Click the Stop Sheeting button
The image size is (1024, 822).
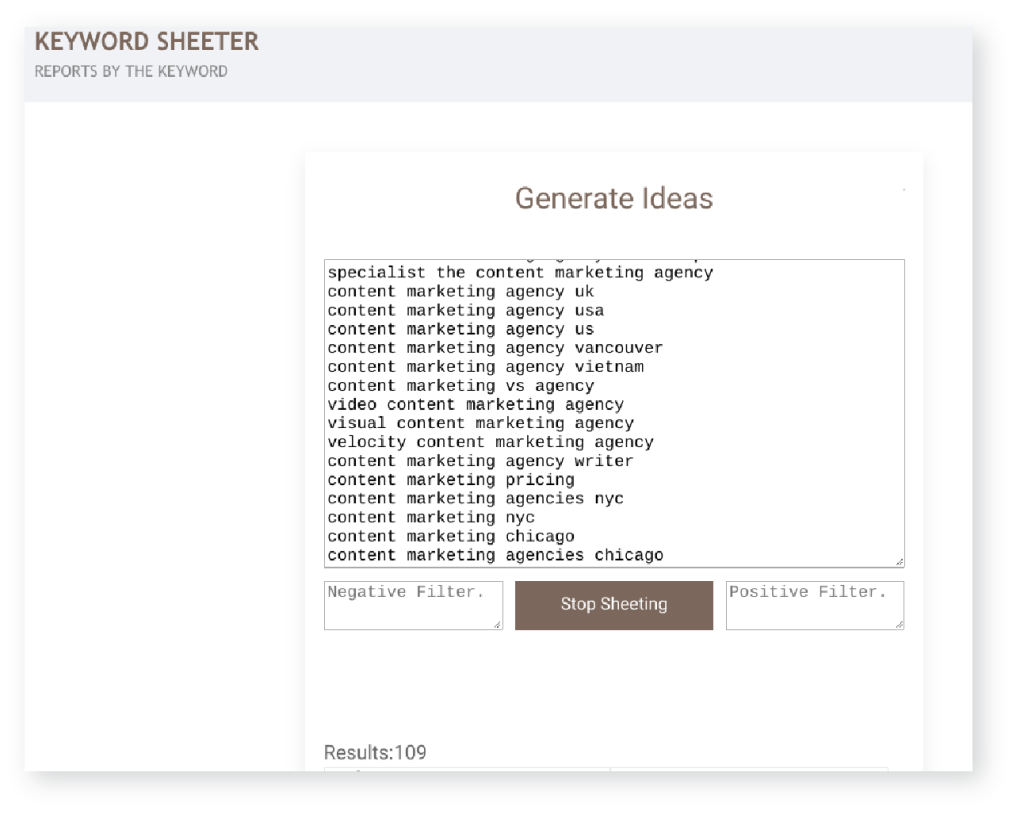(x=613, y=604)
